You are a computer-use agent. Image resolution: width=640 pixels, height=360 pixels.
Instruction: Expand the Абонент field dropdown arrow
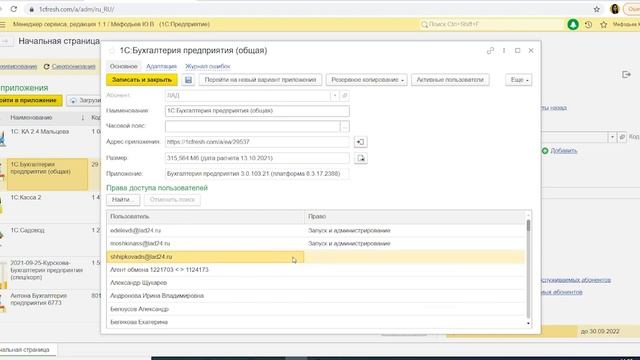click(x=335, y=96)
